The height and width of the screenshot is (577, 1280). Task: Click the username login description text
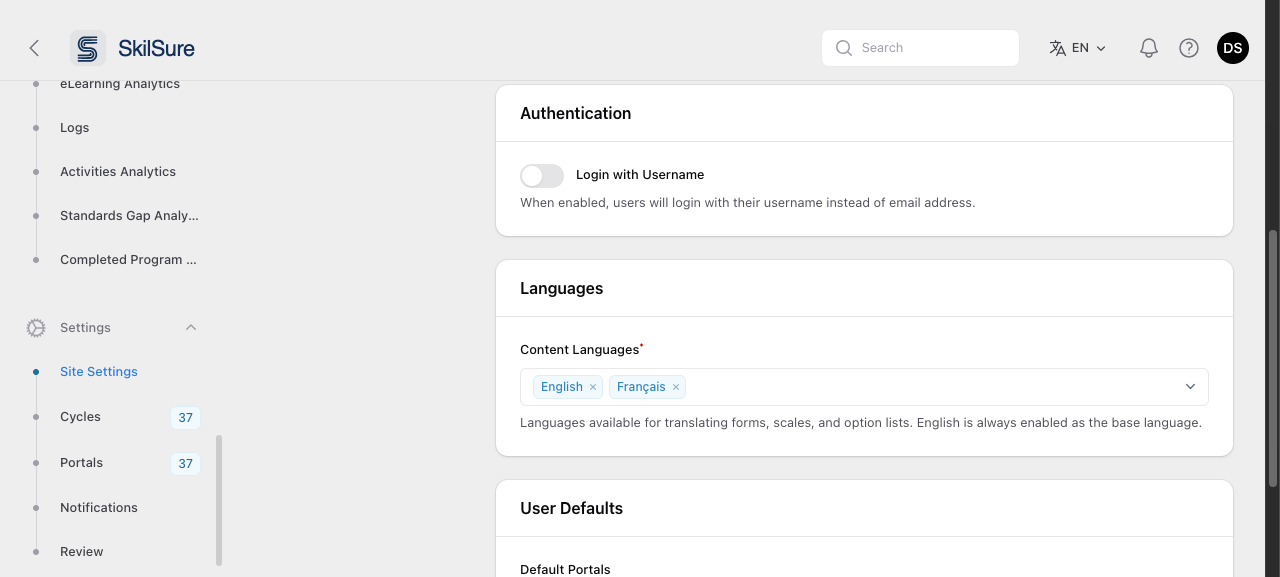click(x=747, y=203)
